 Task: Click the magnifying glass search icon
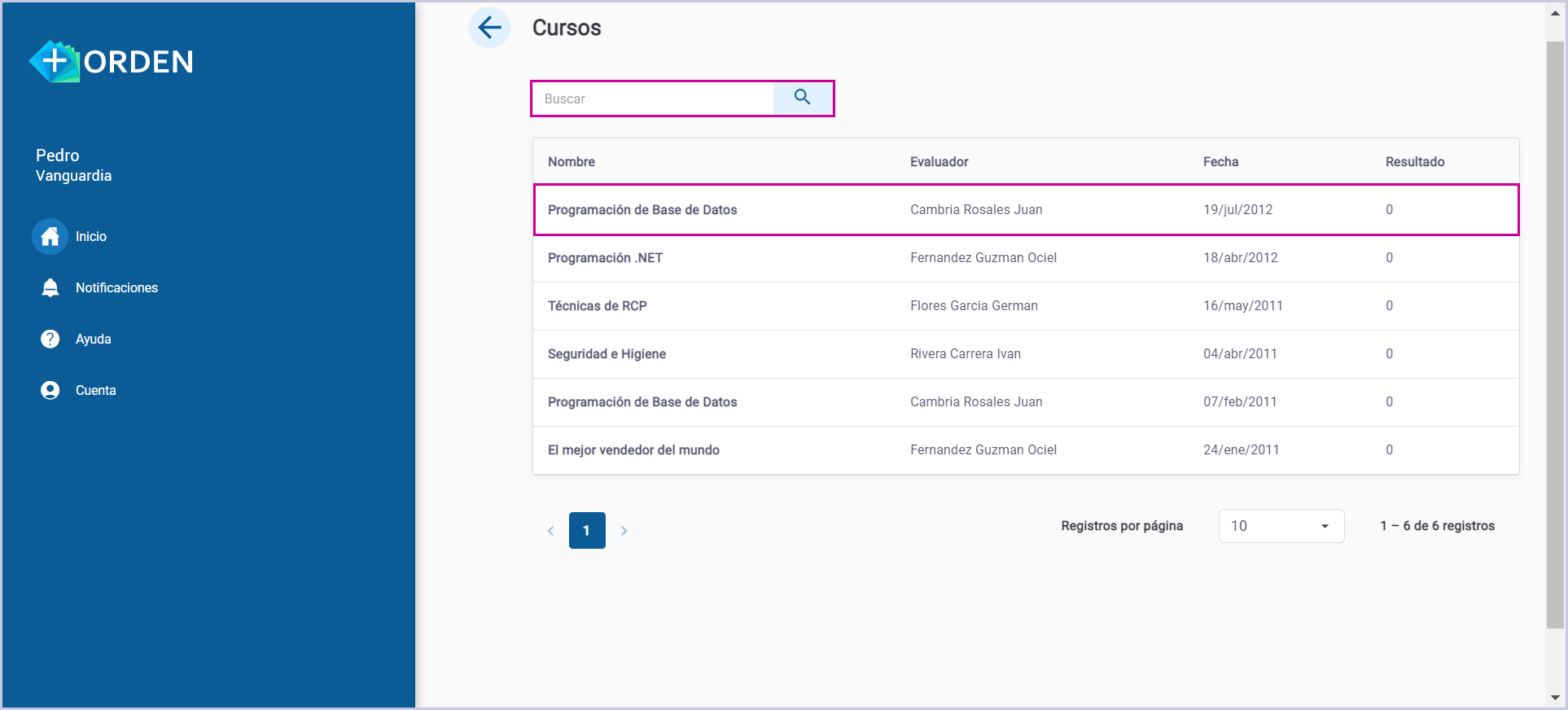(x=802, y=98)
